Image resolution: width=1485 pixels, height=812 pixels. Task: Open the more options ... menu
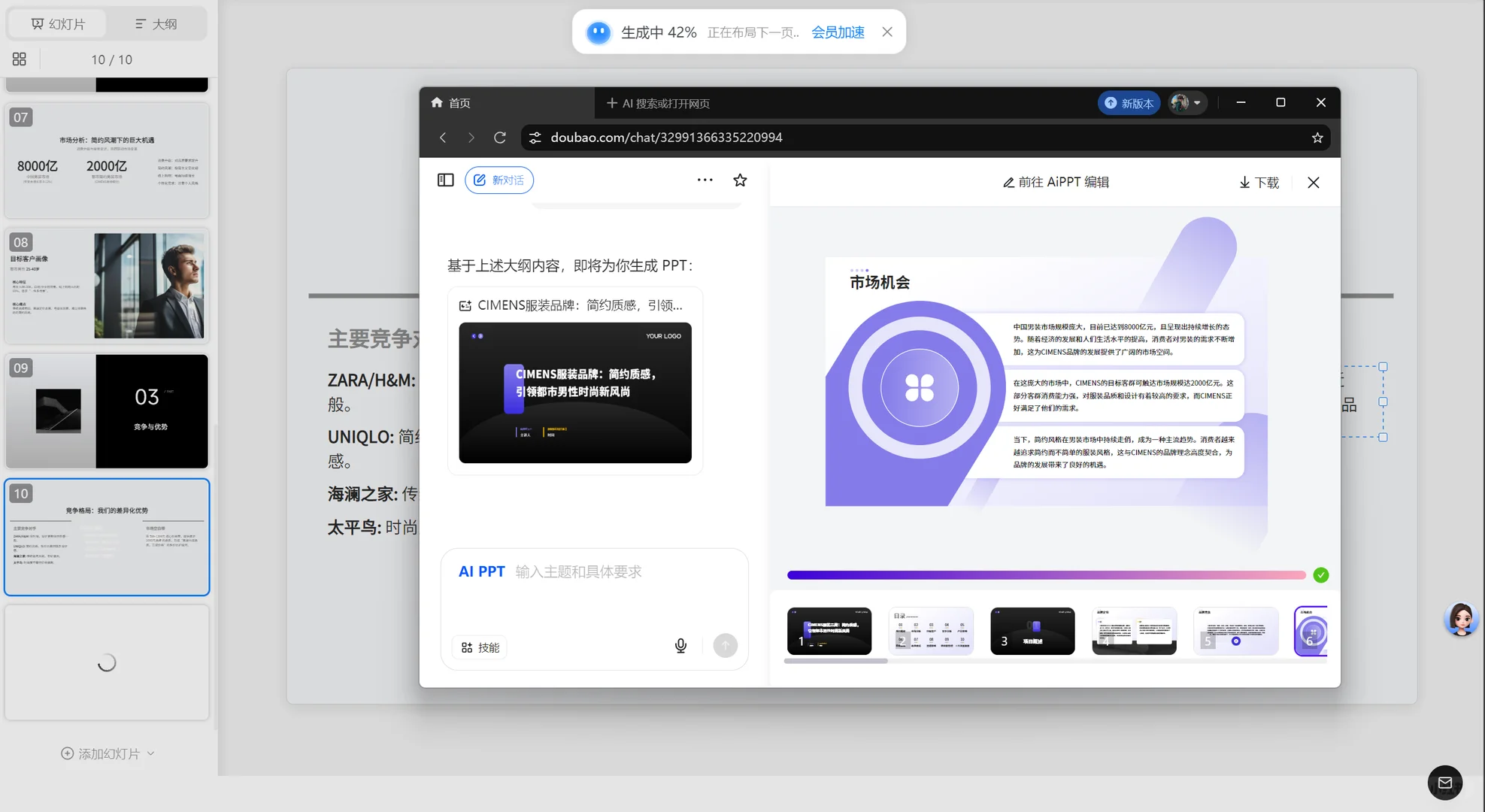[705, 180]
